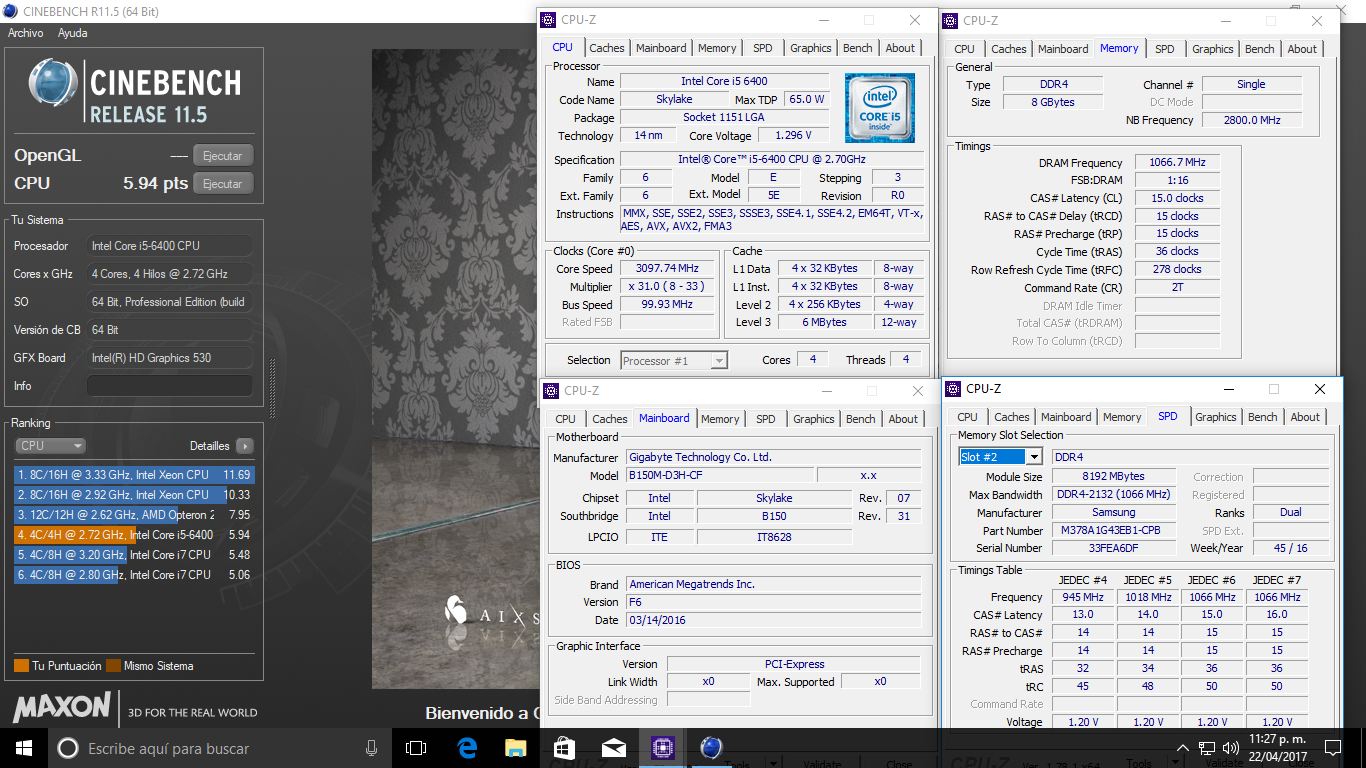Open File Explorer from the taskbar
This screenshot has height=768, width=1366.
coord(515,748)
